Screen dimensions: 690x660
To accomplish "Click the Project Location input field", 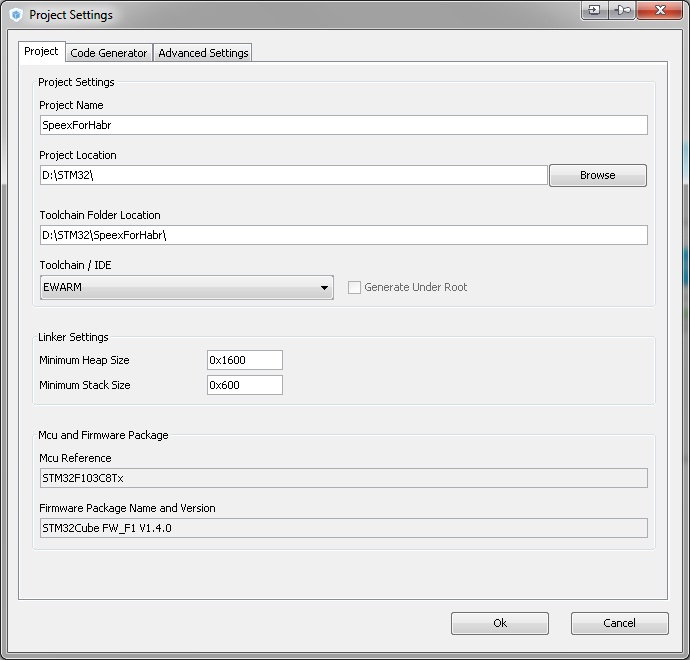I will pos(294,175).
